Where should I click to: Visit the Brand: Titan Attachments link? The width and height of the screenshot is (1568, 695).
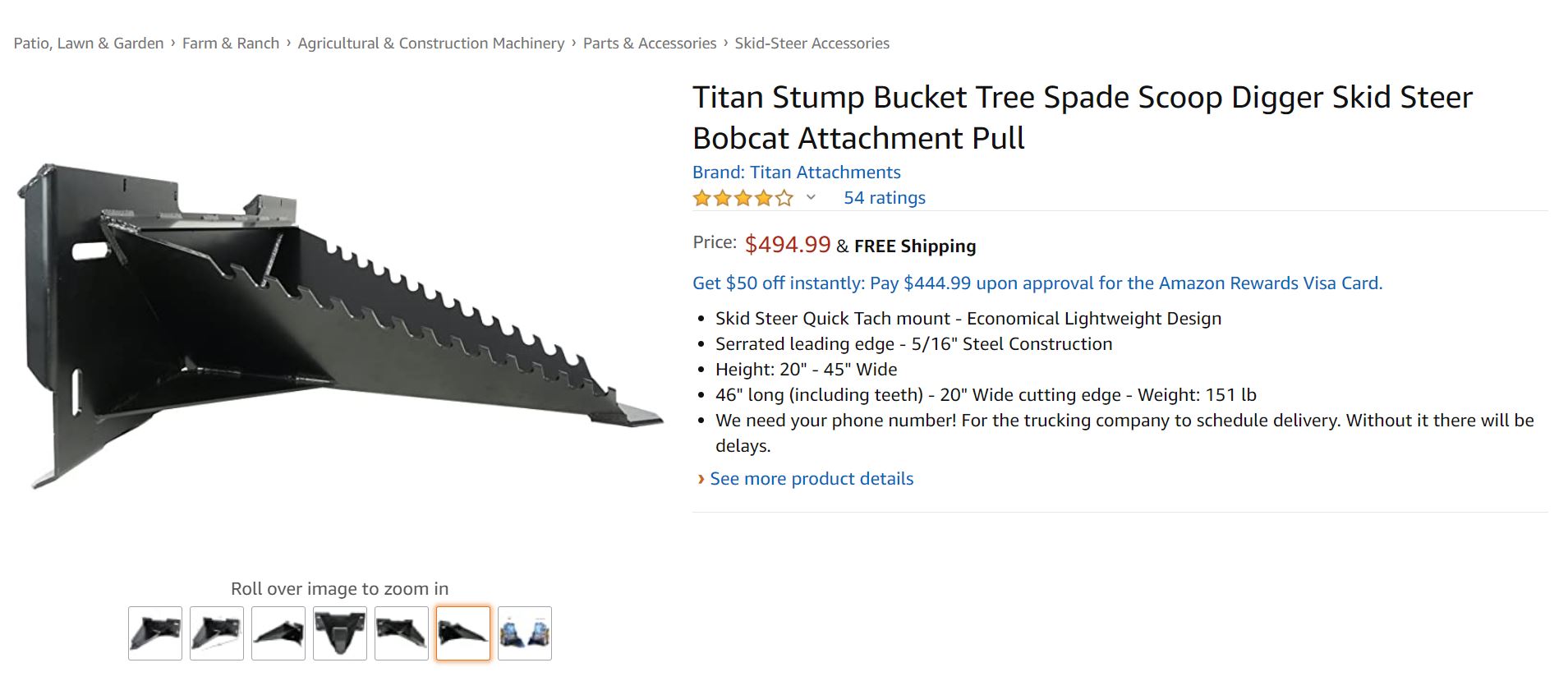click(796, 173)
